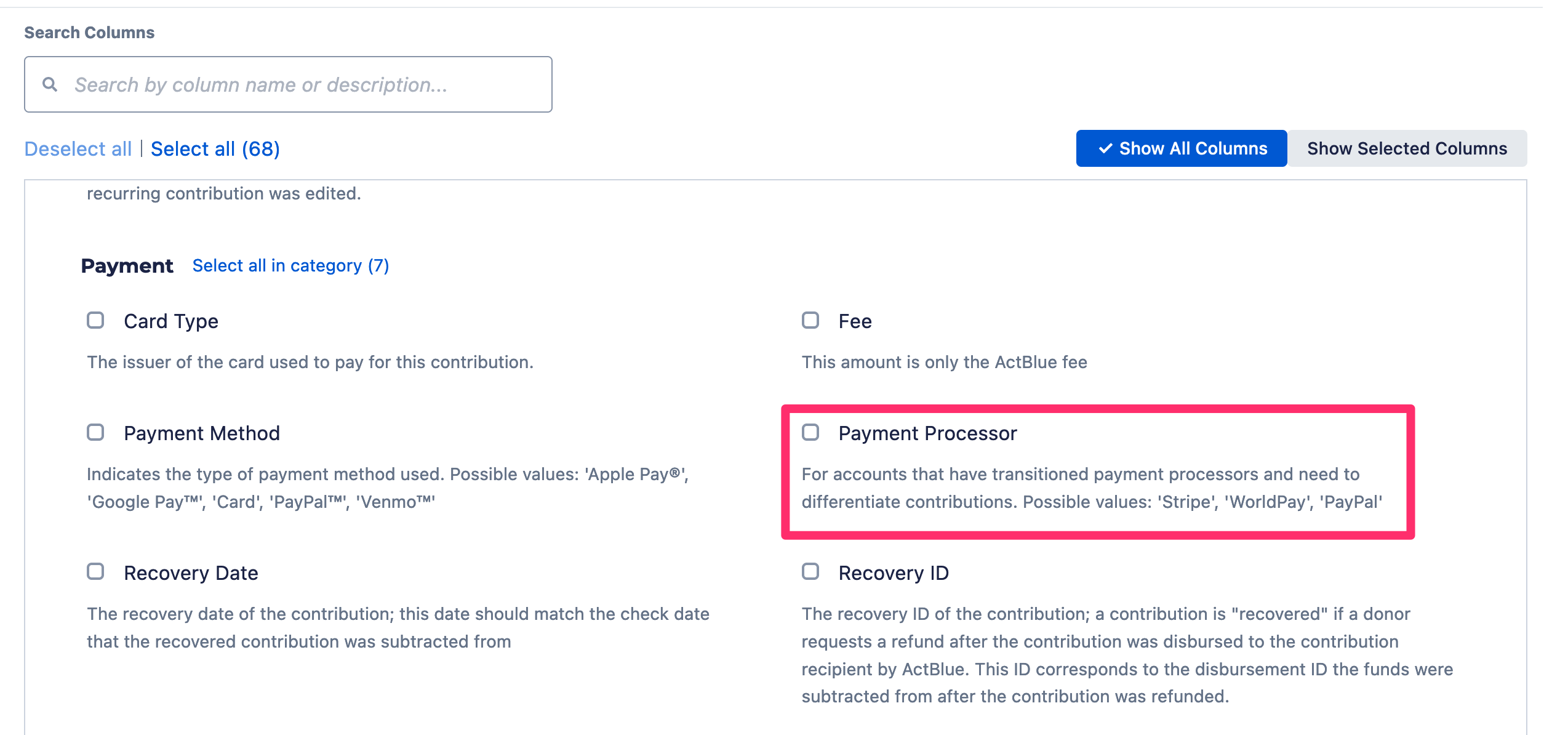Toggle the Recovery ID checkbox
The width and height of the screenshot is (1568, 735).
tap(810, 572)
